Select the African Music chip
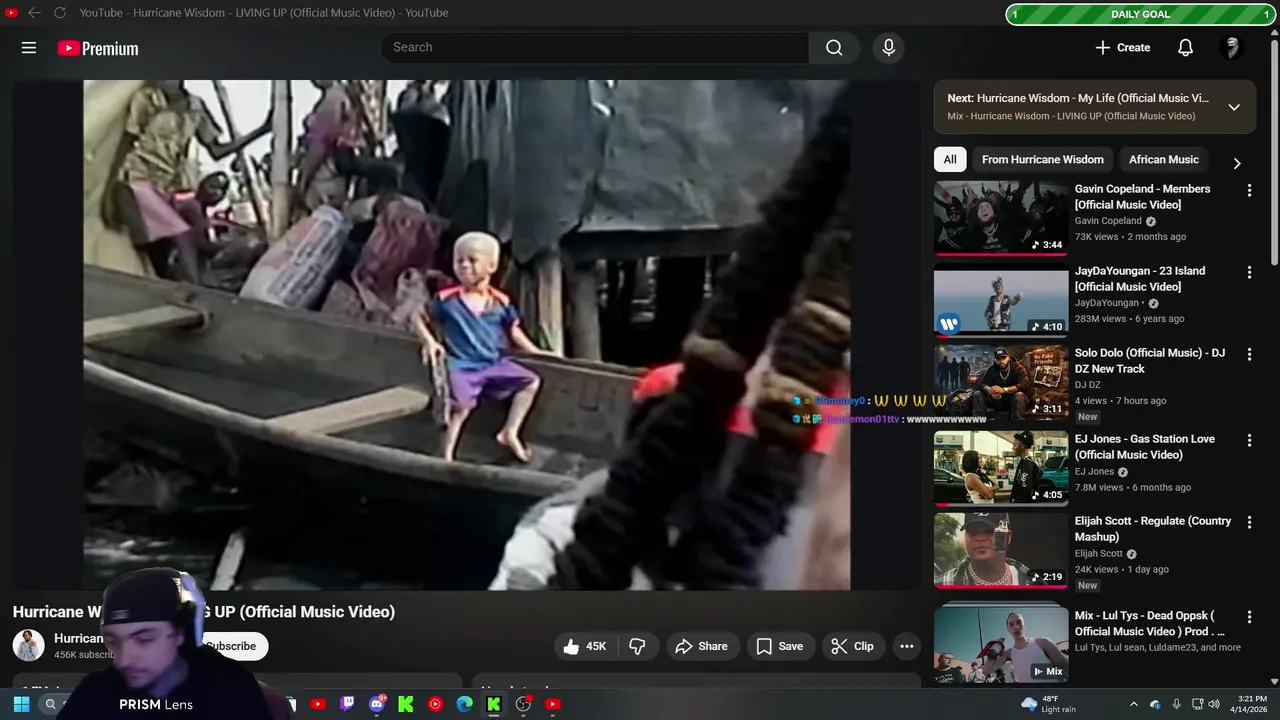The width and height of the screenshot is (1280, 720). pyautogui.click(x=1163, y=159)
